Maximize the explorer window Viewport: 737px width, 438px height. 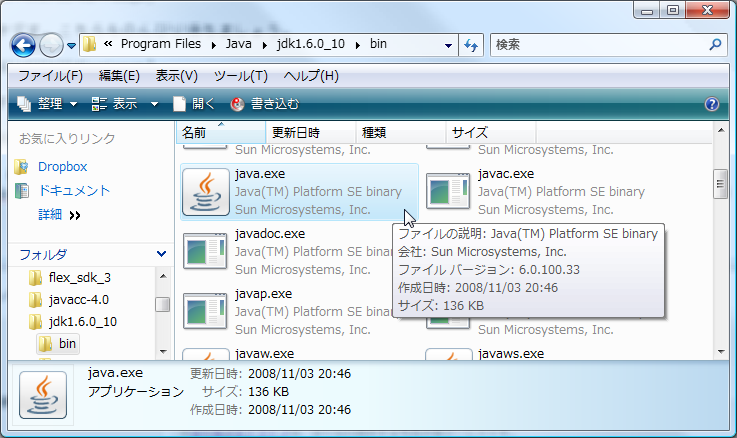(673, 10)
